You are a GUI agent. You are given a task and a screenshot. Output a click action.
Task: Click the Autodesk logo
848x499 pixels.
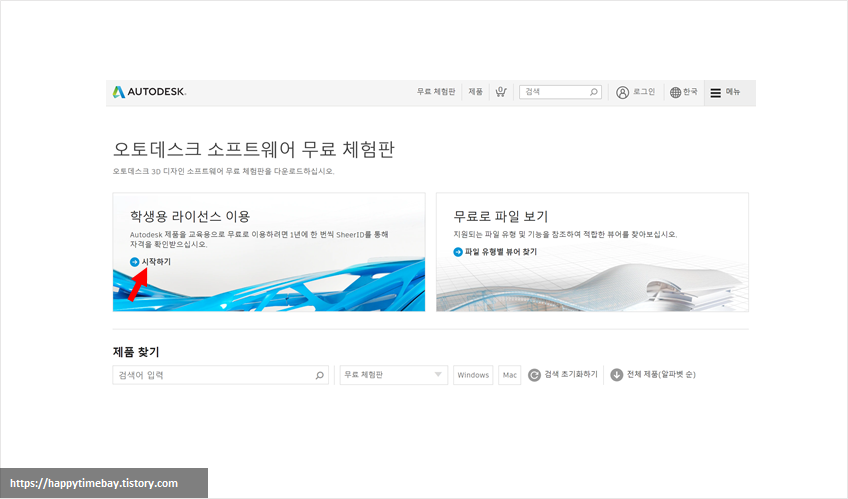[149, 92]
